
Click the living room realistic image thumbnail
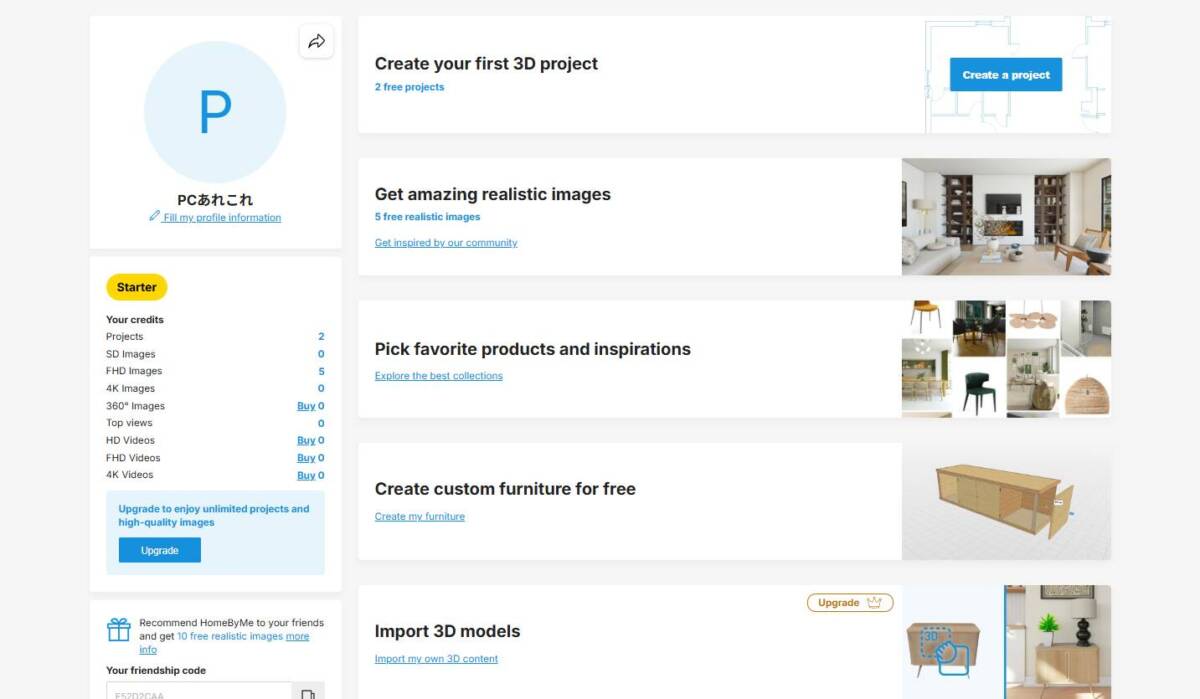[x=1006, y=217]
